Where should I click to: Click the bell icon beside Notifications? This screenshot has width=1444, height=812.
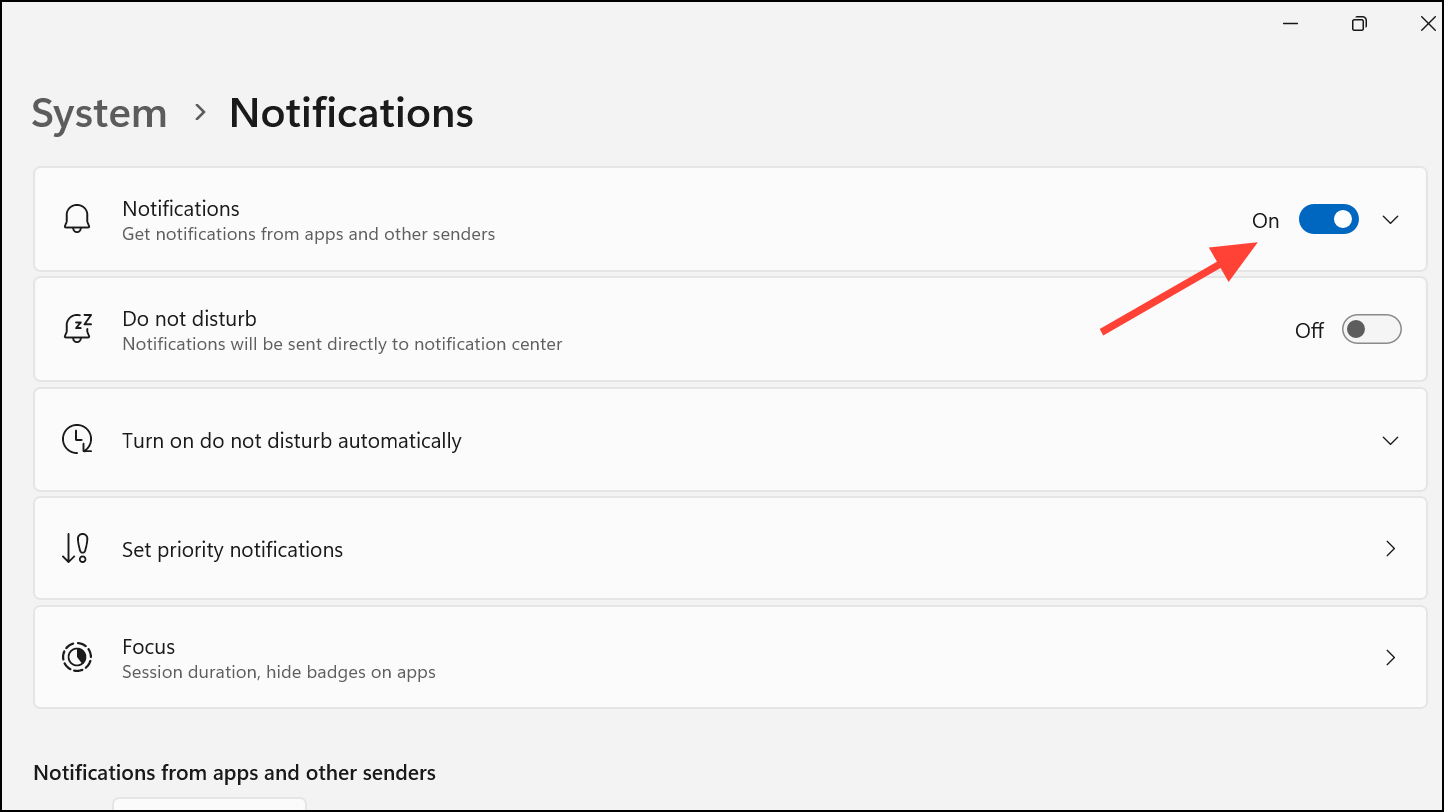click(77, 219)
